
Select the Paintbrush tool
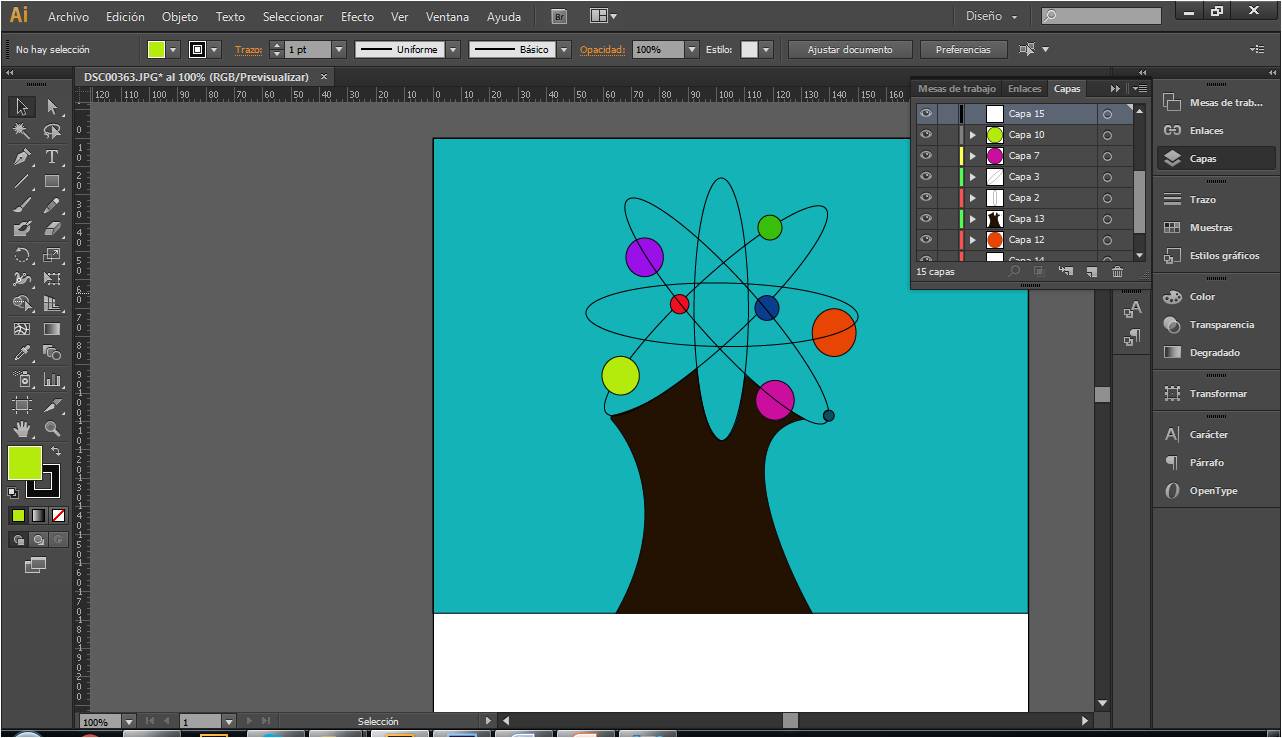tap(22, 205)
